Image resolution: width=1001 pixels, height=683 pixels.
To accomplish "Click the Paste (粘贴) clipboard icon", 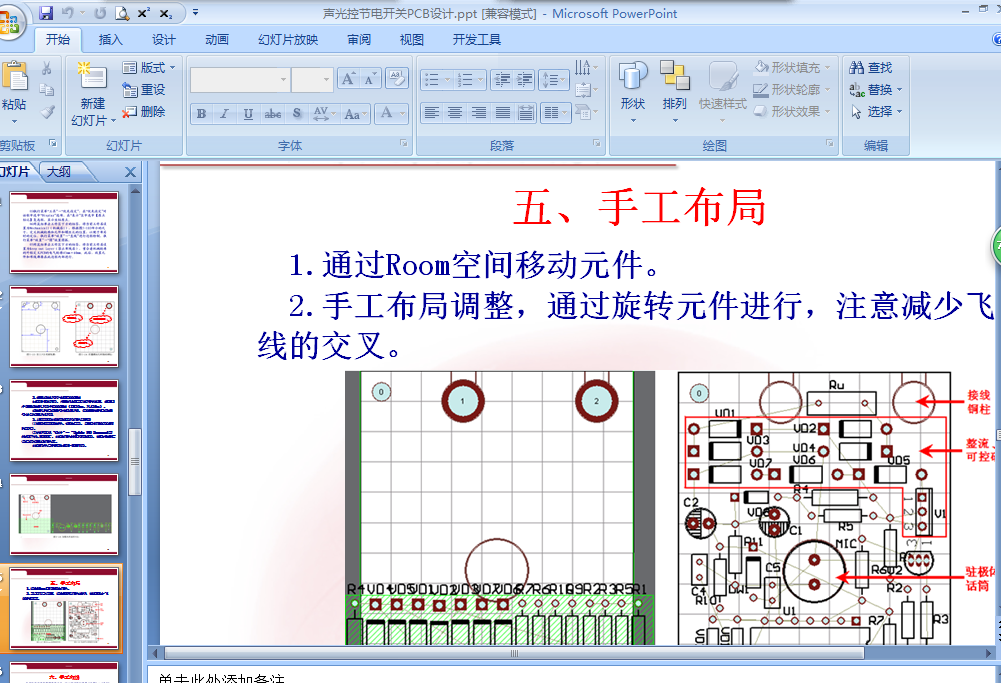I will coord(14,77).
